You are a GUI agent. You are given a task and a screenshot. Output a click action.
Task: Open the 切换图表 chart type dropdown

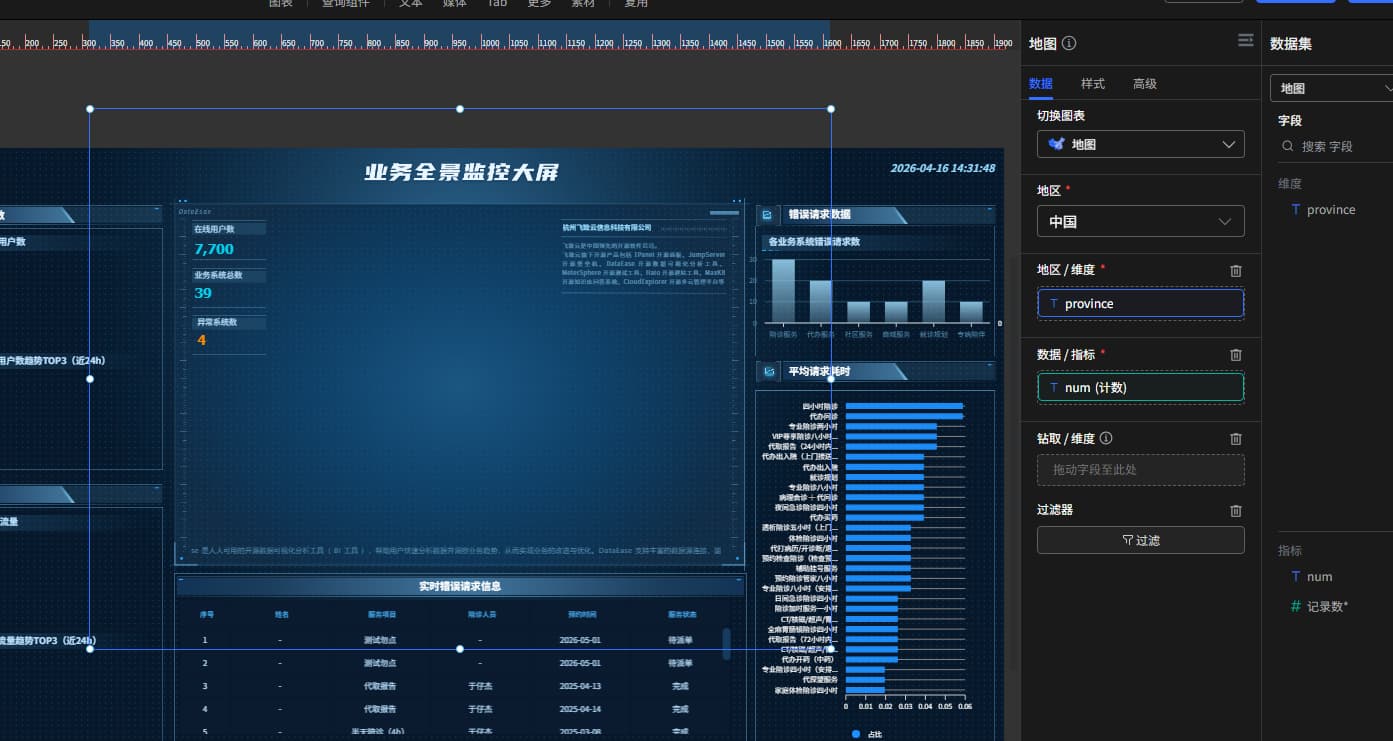coord(1140,144)
